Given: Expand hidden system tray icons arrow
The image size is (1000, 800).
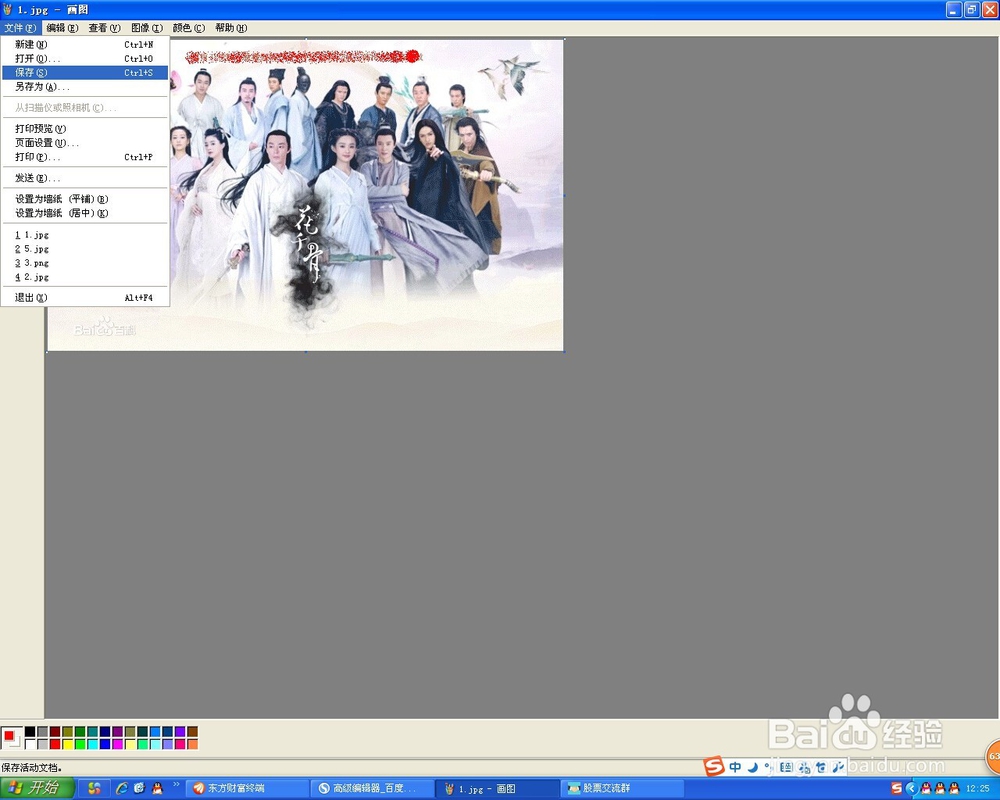Looking at the screenshot, I should pos(911,789).
